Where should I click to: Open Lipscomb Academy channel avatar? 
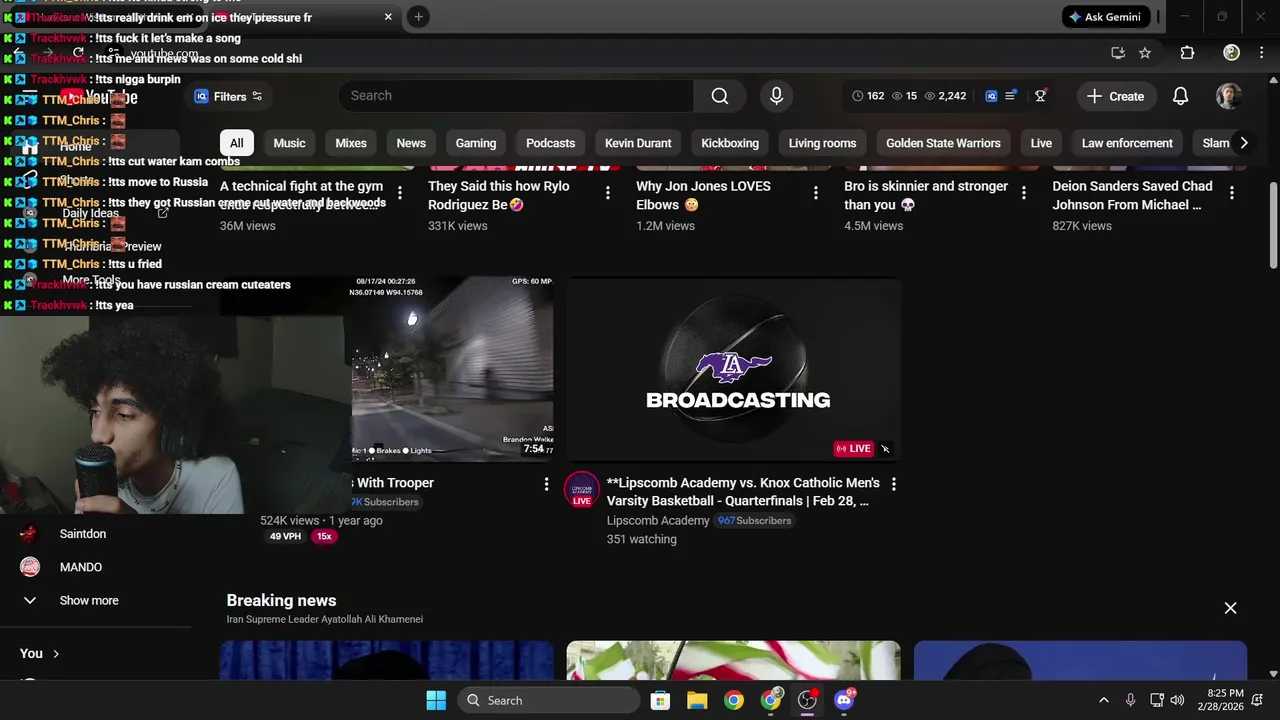click(x=582, y=490)
